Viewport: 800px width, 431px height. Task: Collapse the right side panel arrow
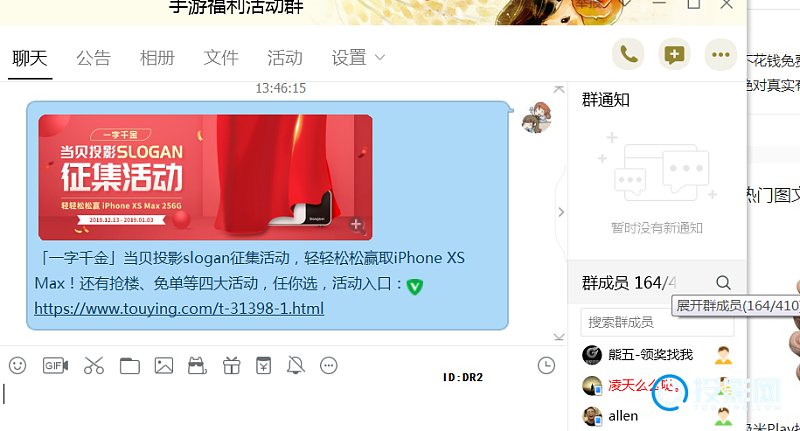point(561,212)
